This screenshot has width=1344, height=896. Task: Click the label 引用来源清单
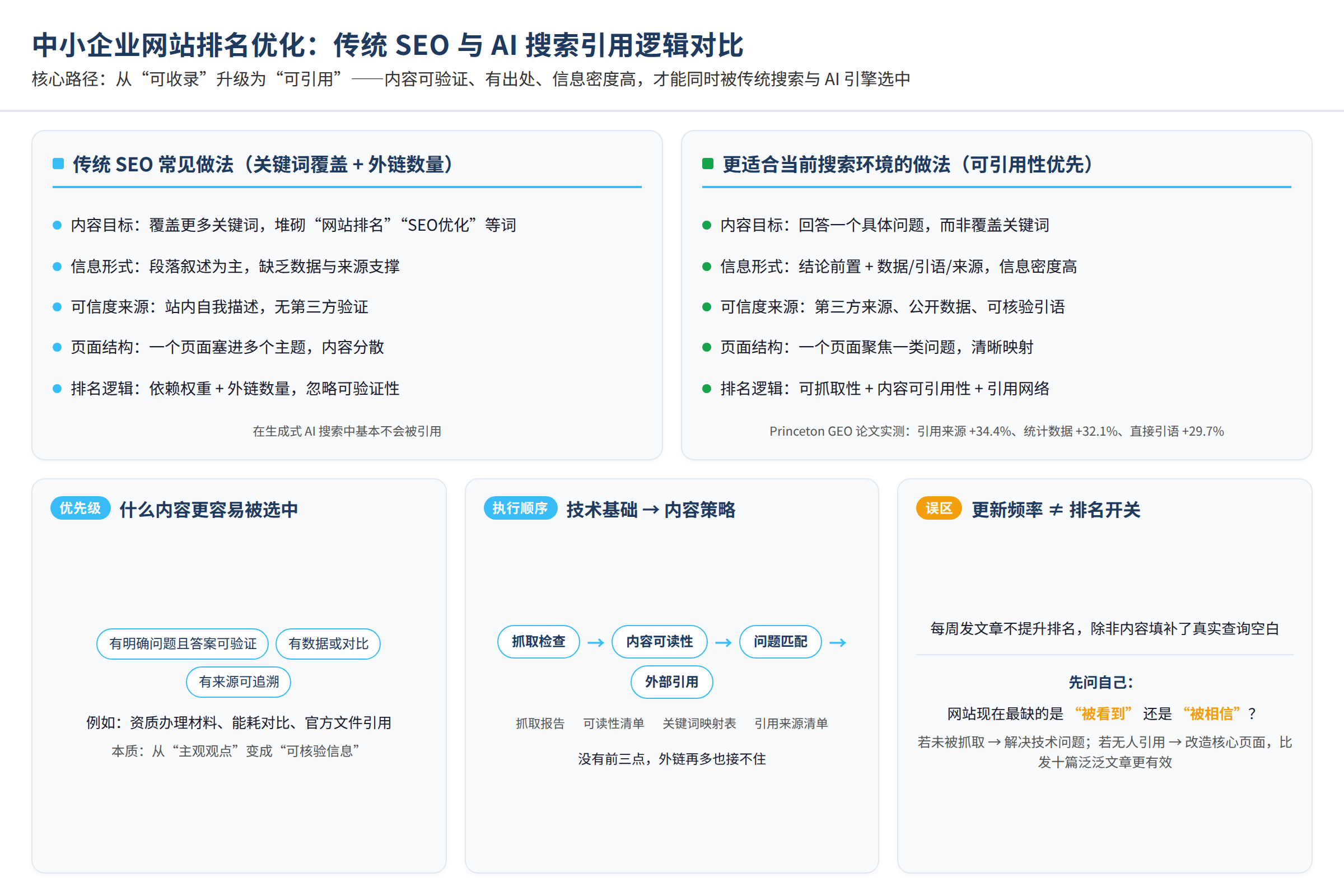(x=791, y=724)
